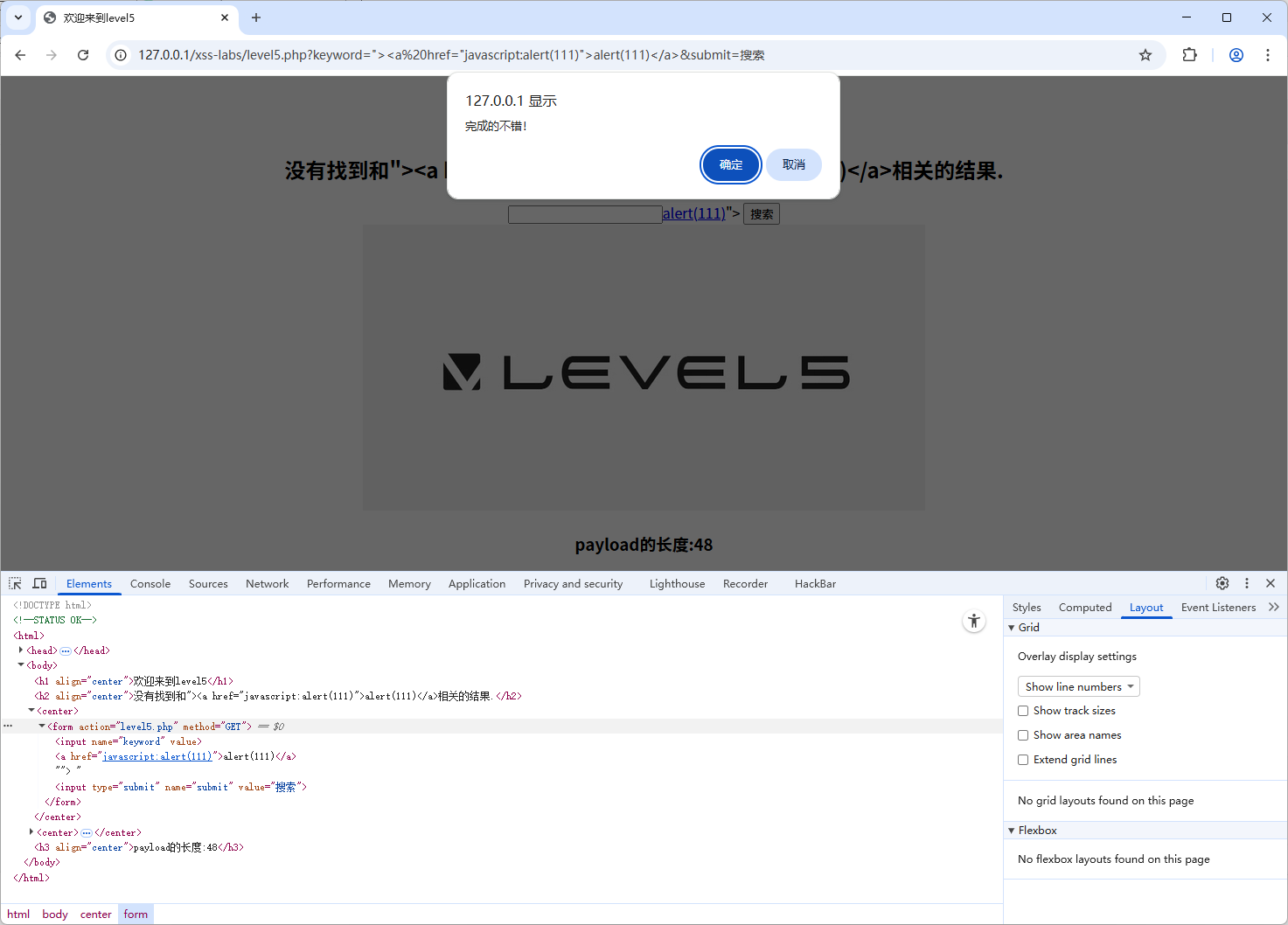Click the LEVEL5 logo image

coord(644,368)
